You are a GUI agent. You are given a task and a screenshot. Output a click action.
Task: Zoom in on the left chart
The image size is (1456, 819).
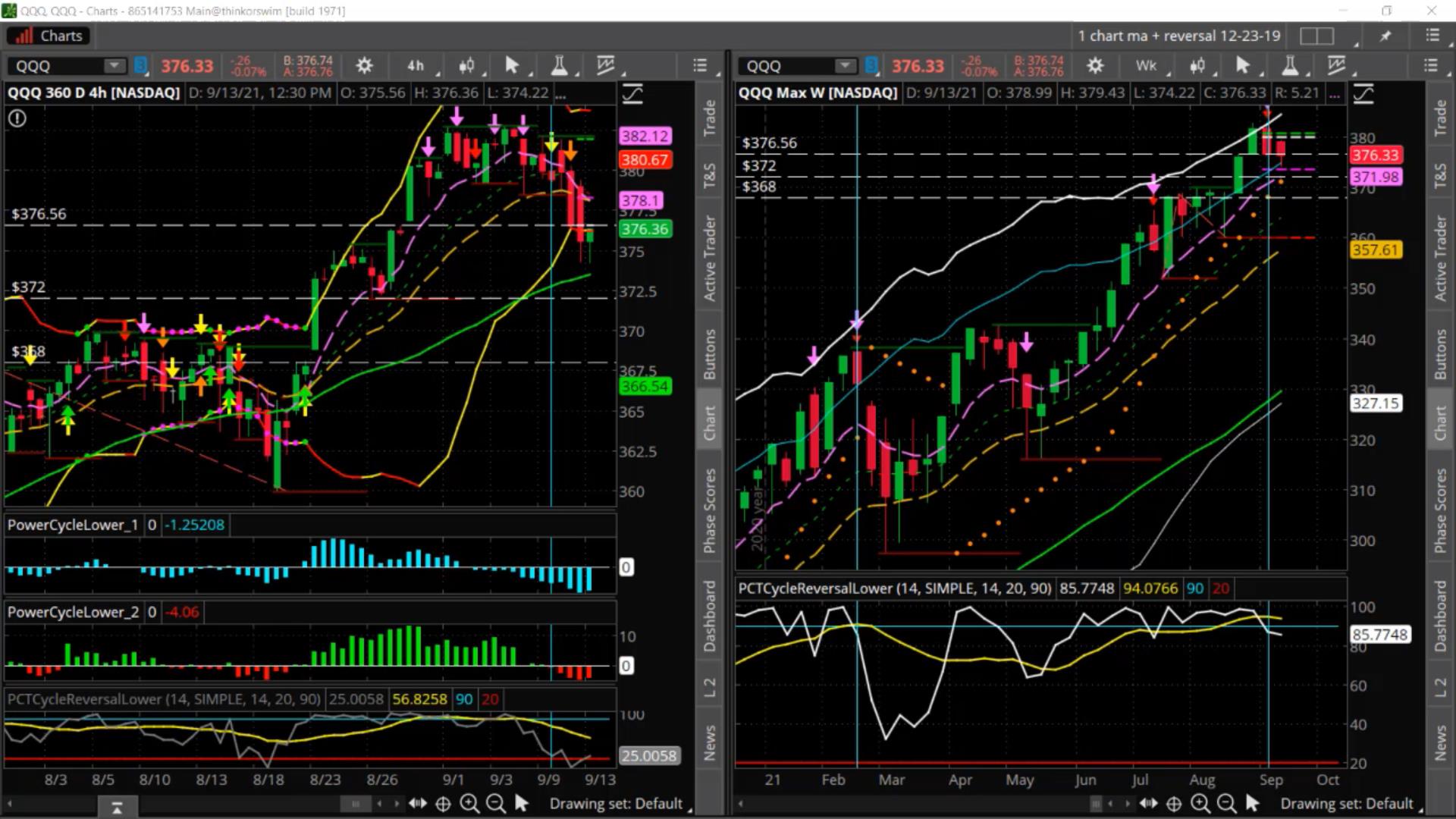coord(469,804)
